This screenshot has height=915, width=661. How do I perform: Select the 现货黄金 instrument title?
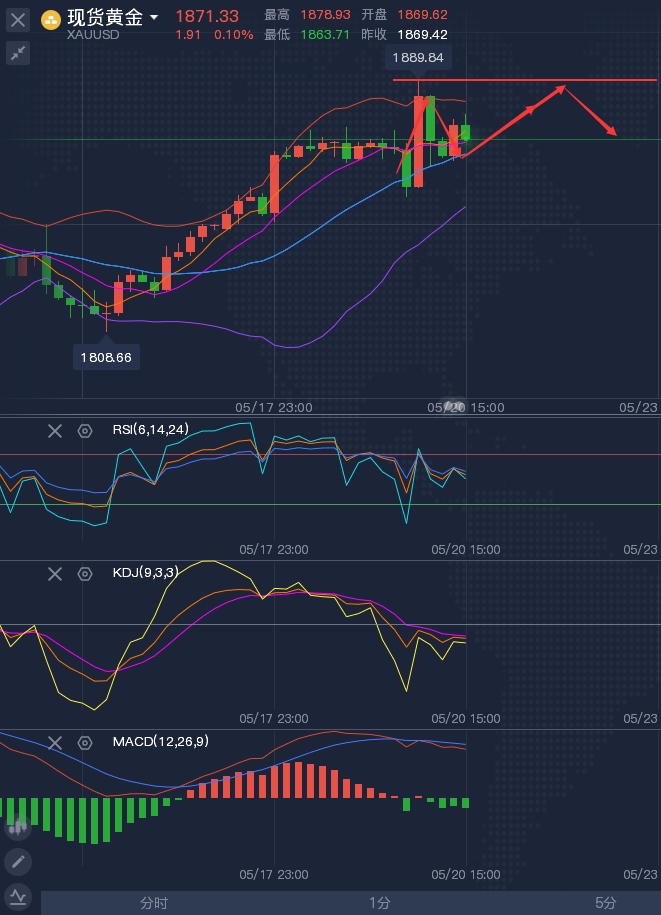tap(105, 17)
